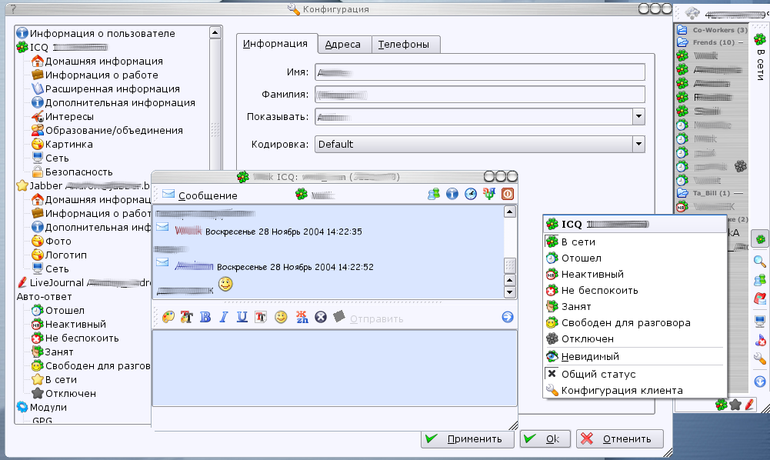Click gray square icon beside Отправить
Screen dimensions: 770x460
[339, 317]
